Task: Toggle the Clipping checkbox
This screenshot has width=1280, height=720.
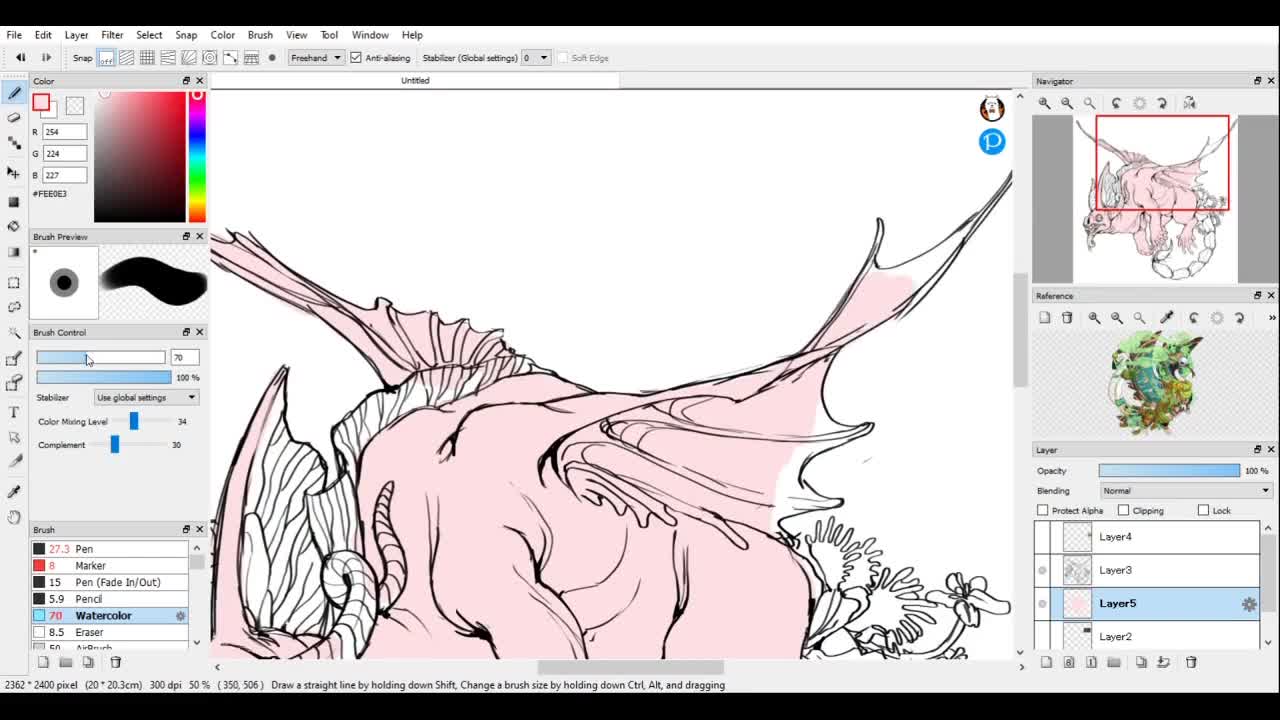Action: 1124,511
